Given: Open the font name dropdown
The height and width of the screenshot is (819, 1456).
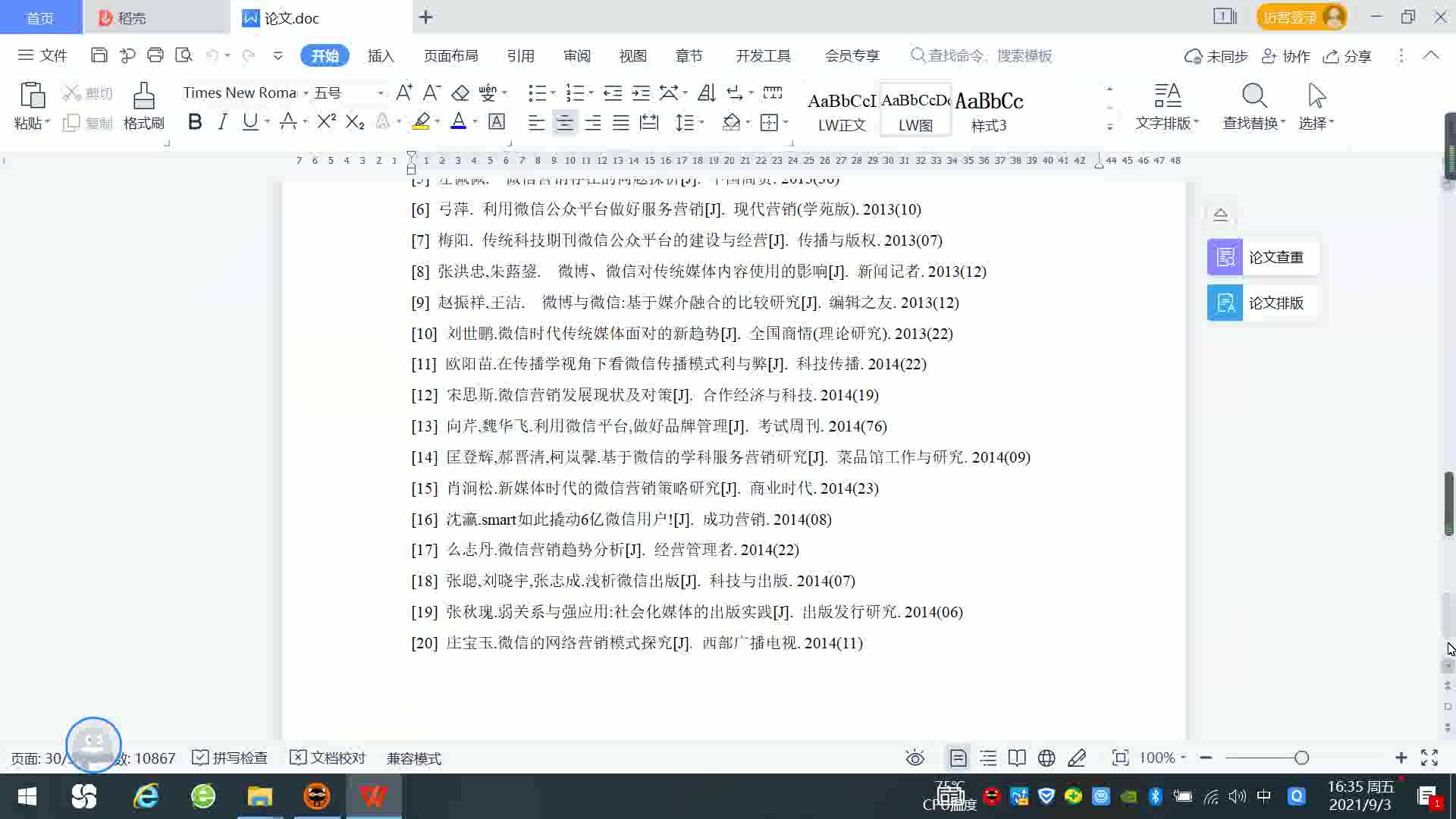Looking at the screenshot, I should pos(306,93).
